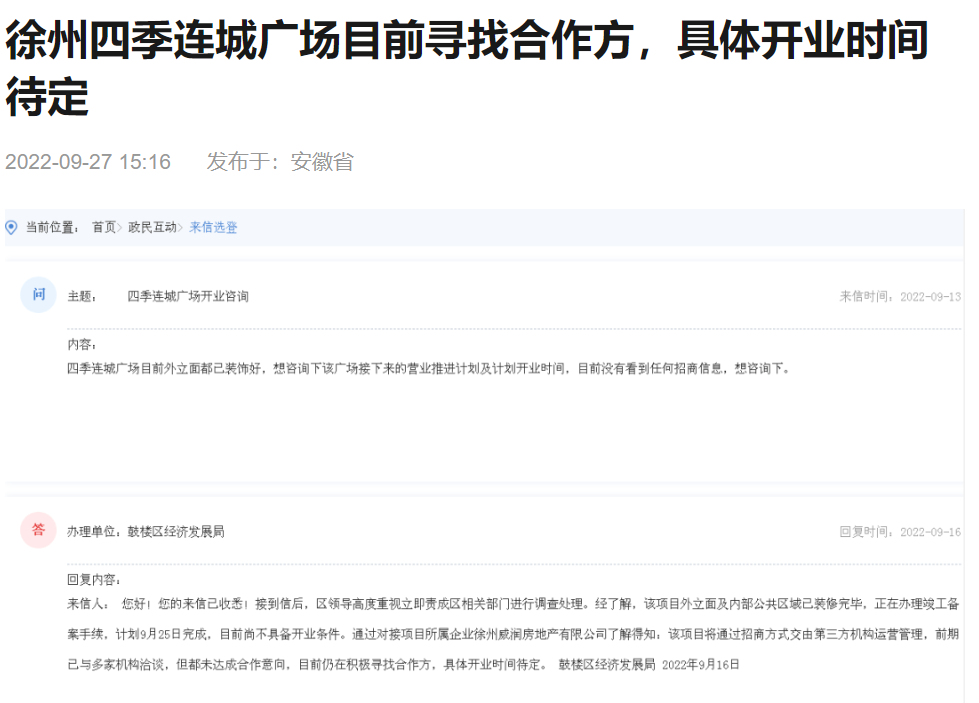The width and height of the screenshot is (979, 703).
Task: Click the blue 问 question badge
Action: (39, 294)
